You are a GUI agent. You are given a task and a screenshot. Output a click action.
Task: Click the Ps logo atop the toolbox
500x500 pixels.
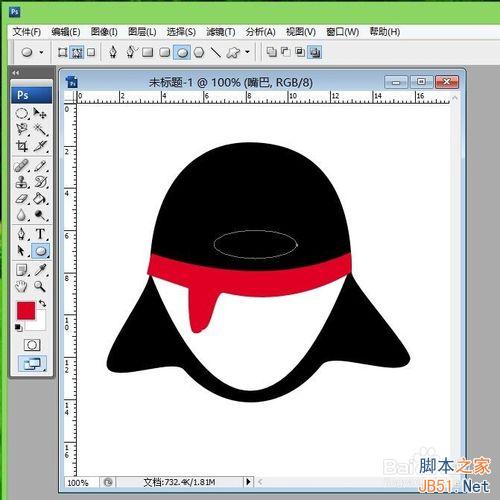[32, 95]
